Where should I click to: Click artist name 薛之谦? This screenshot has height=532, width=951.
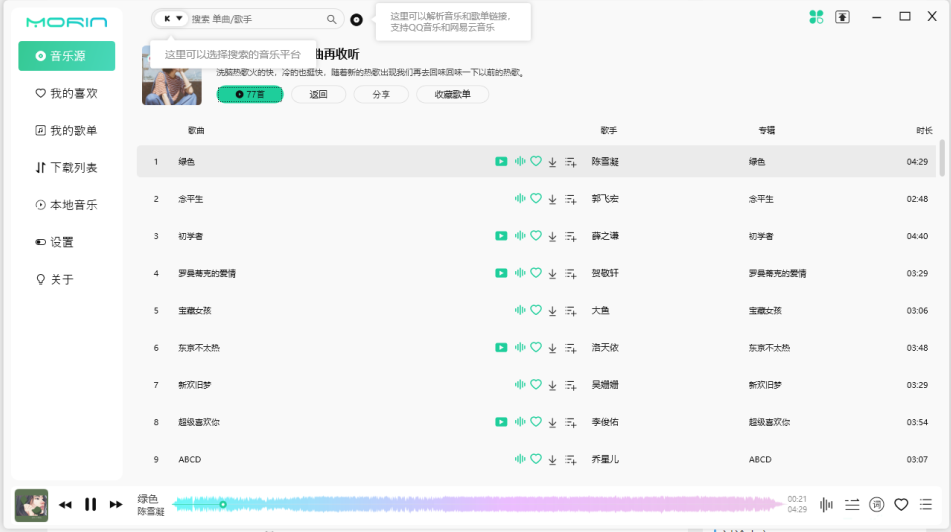(605, 236)
